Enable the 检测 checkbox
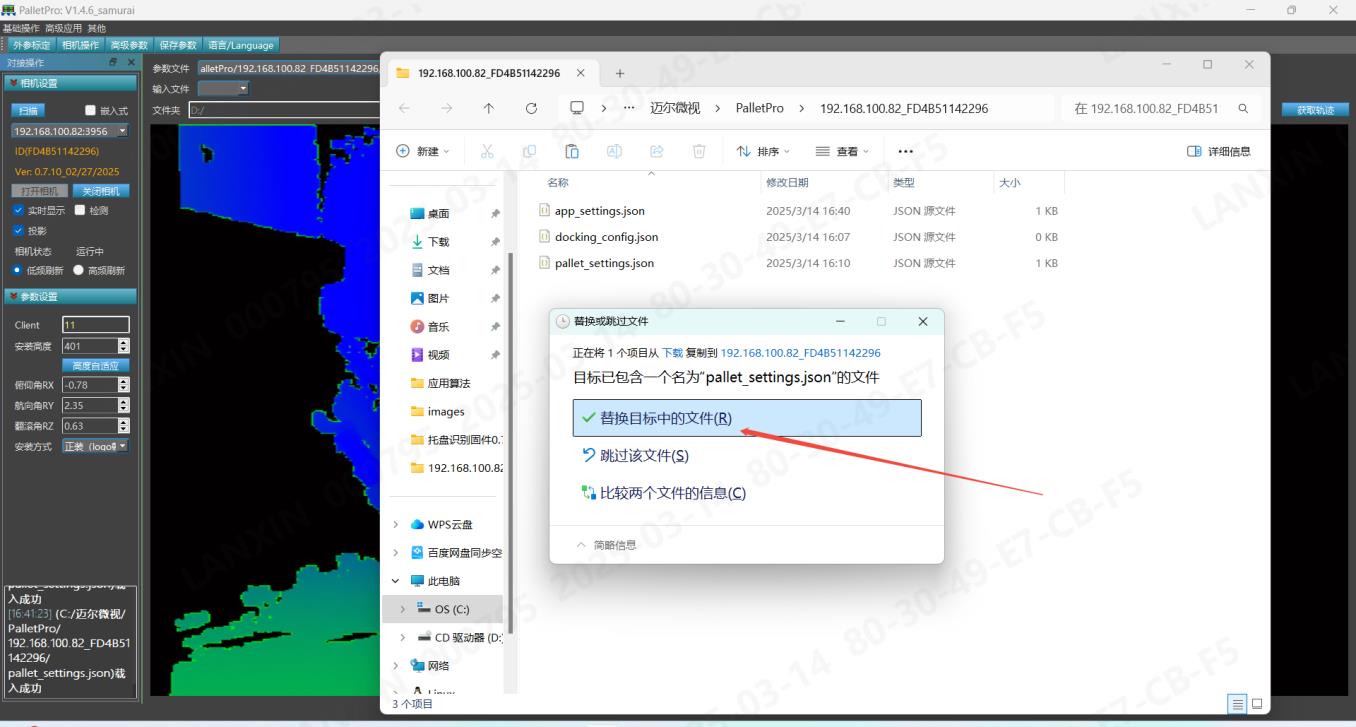The image size is (1356, 727). 80,210
